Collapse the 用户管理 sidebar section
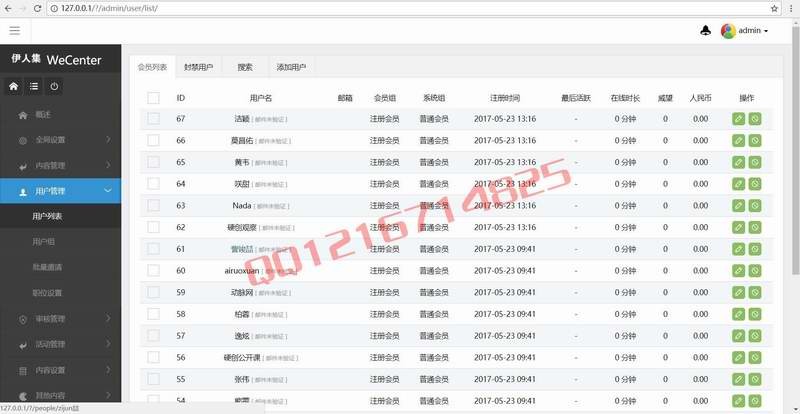The height and width of the screenshot is (414, 800). point(61,191)
